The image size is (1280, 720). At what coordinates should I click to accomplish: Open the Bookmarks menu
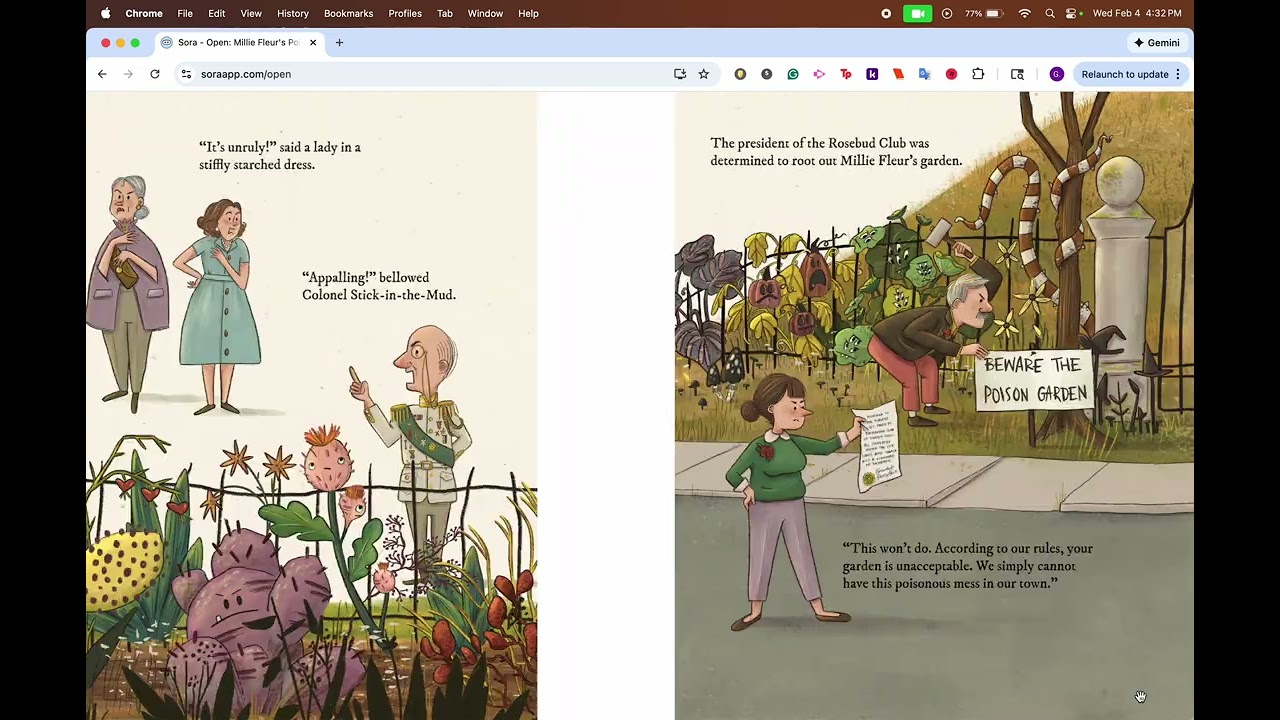pyautogui.click(x=348, y=14)
